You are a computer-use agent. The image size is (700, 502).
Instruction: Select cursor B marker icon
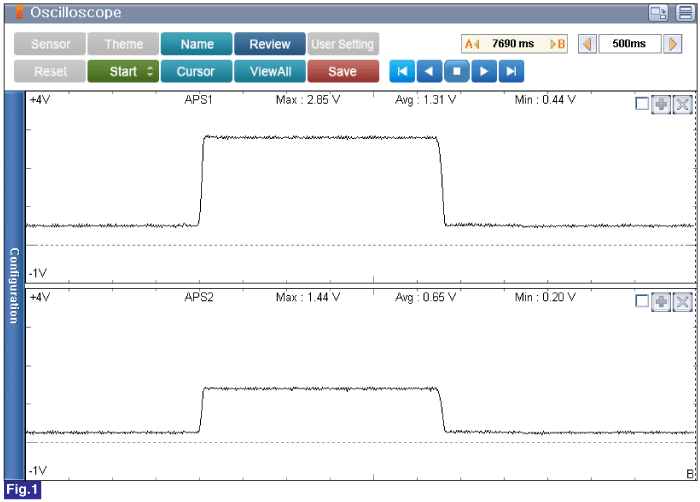(558, 44)
